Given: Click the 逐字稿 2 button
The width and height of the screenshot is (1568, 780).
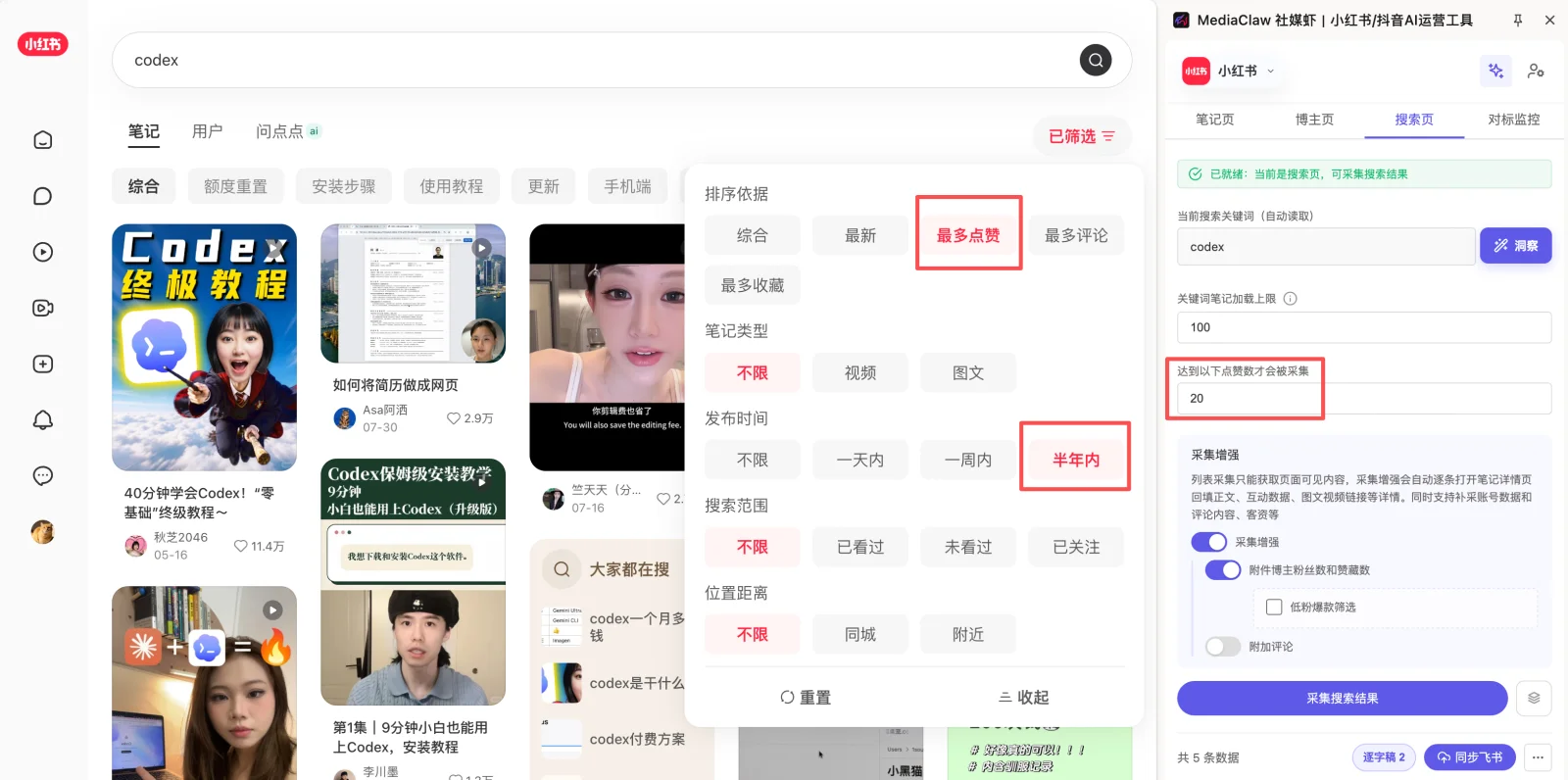Looking at the screenshot, I should tap(1384, 756).
